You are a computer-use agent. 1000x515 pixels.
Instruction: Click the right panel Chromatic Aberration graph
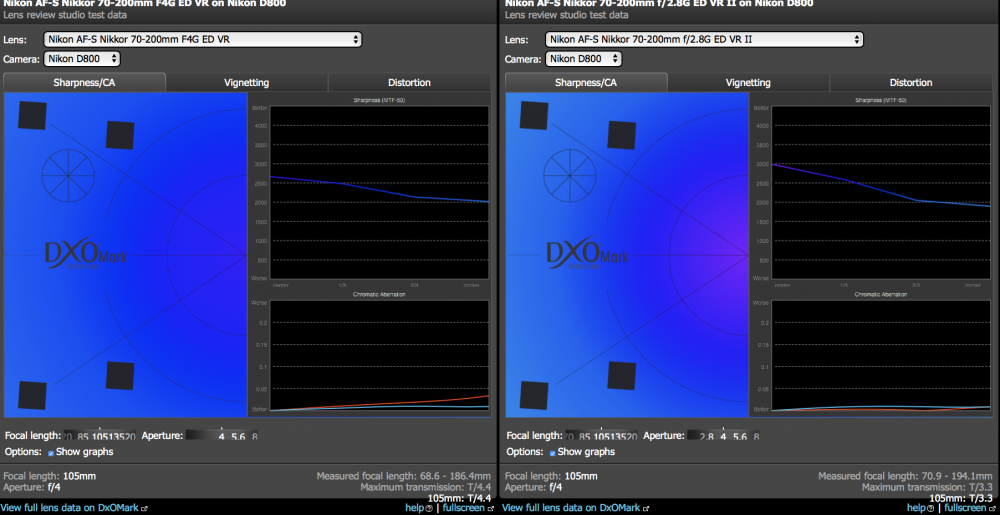click(x=881, y=356)
